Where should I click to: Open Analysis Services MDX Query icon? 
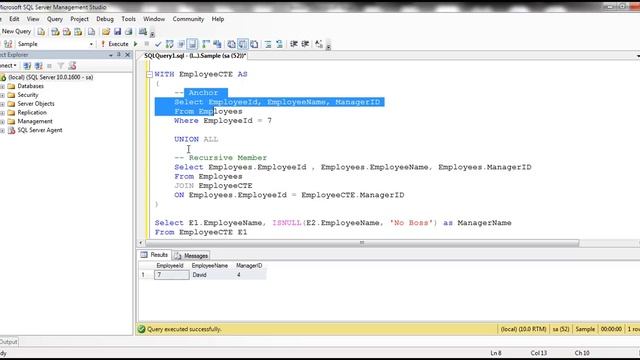[x=55, y=32]
